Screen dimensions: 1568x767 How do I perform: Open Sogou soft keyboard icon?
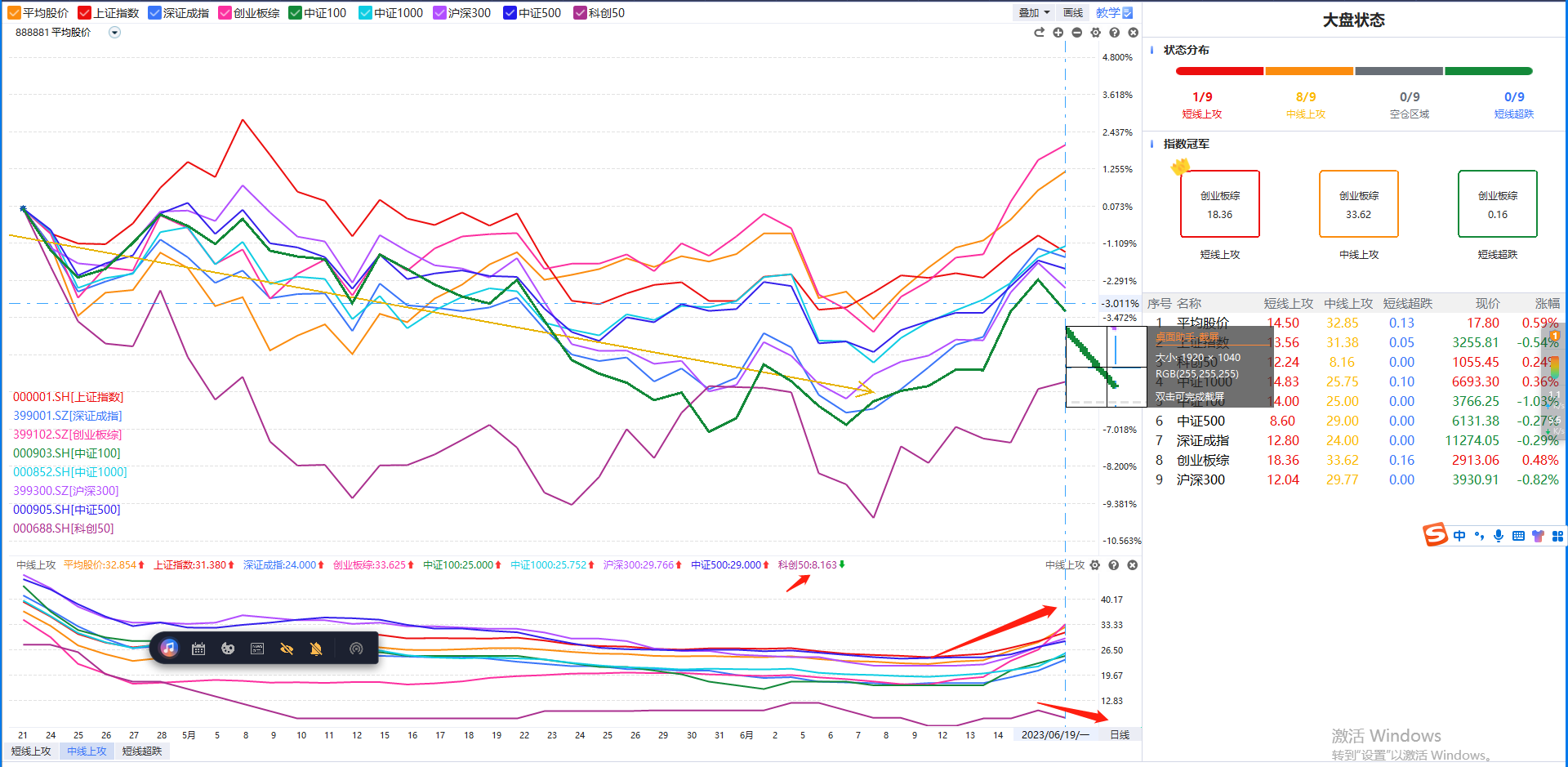coord(1518,536)
